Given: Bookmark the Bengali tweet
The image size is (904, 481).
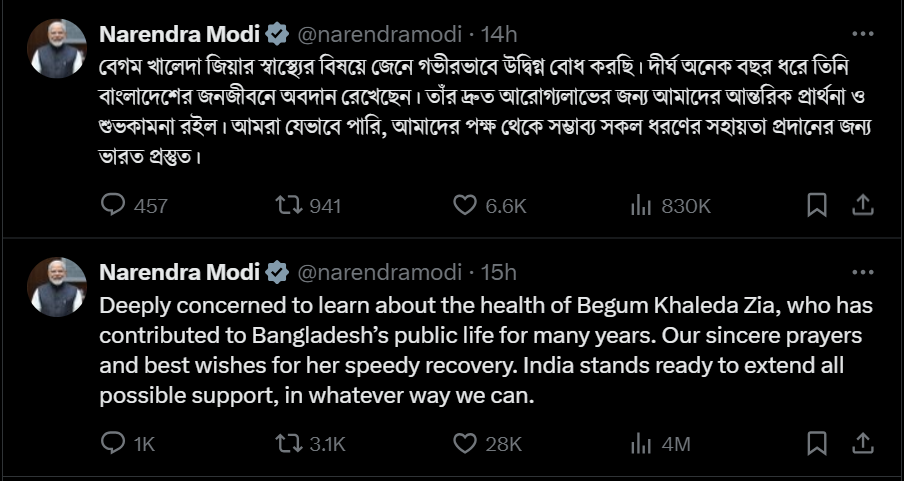Looking at the screenshot, I should point(817,205).
